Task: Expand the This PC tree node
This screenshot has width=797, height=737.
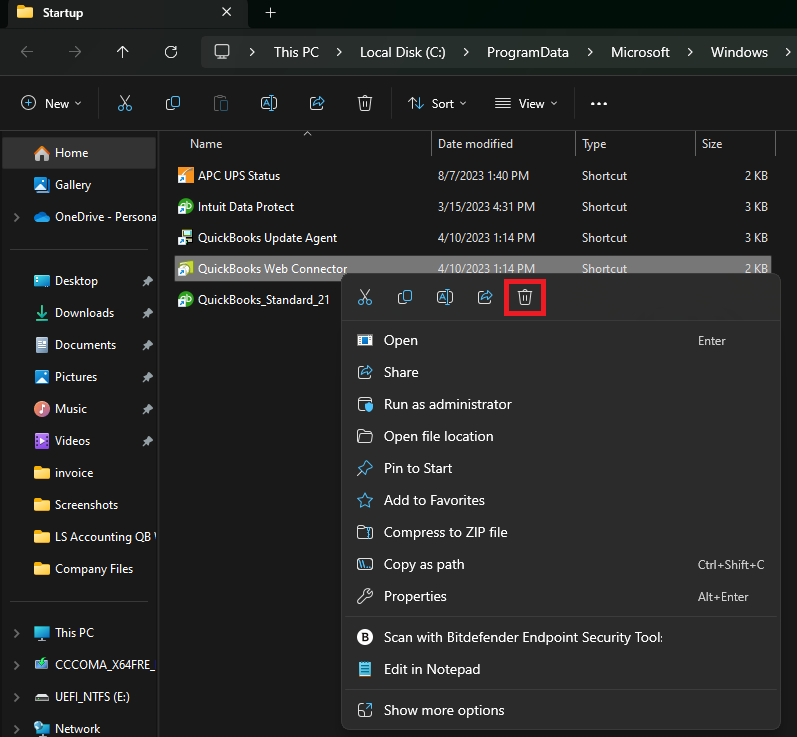Action: pos(17,633)
